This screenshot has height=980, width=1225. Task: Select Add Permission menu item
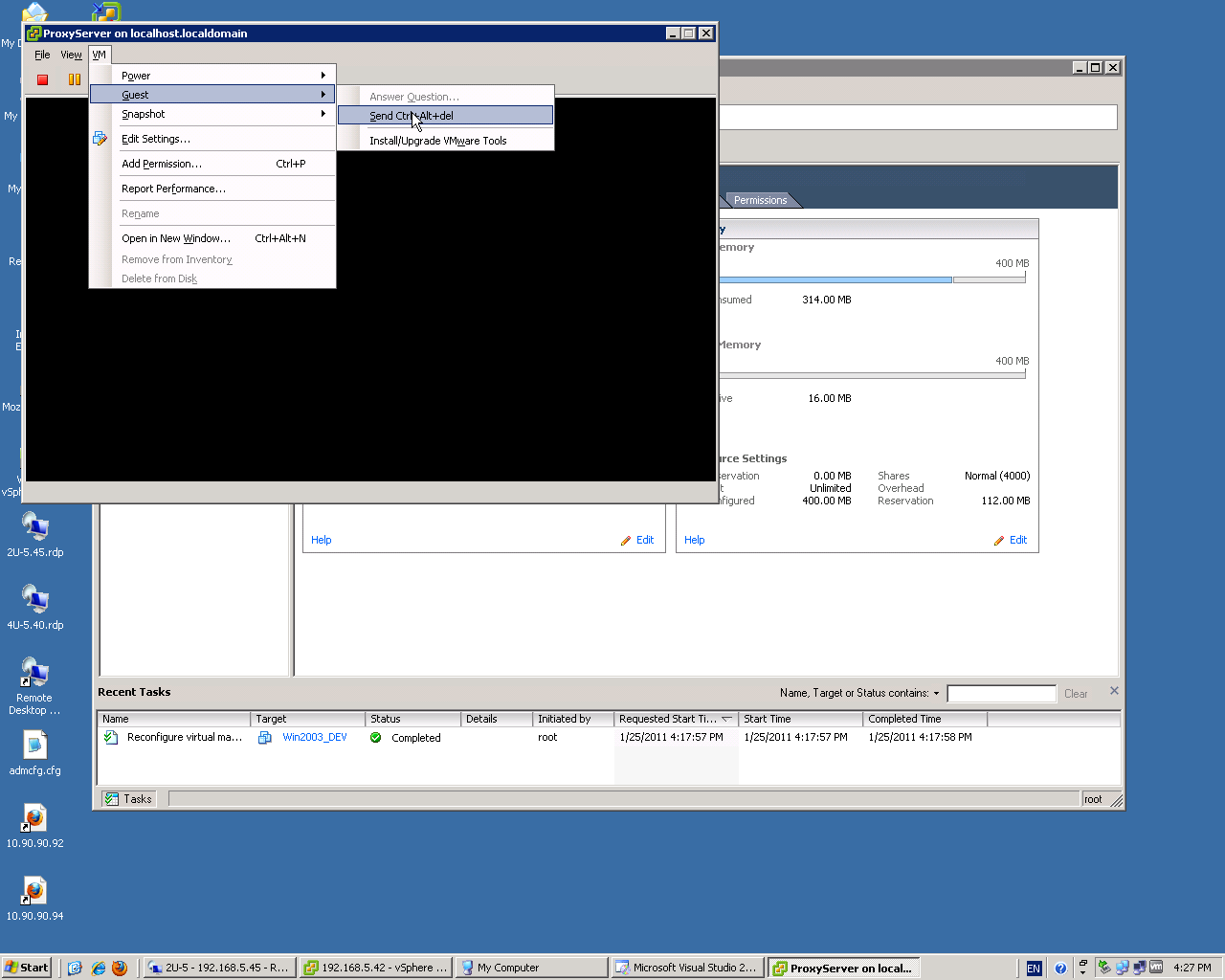pos(212,164)
